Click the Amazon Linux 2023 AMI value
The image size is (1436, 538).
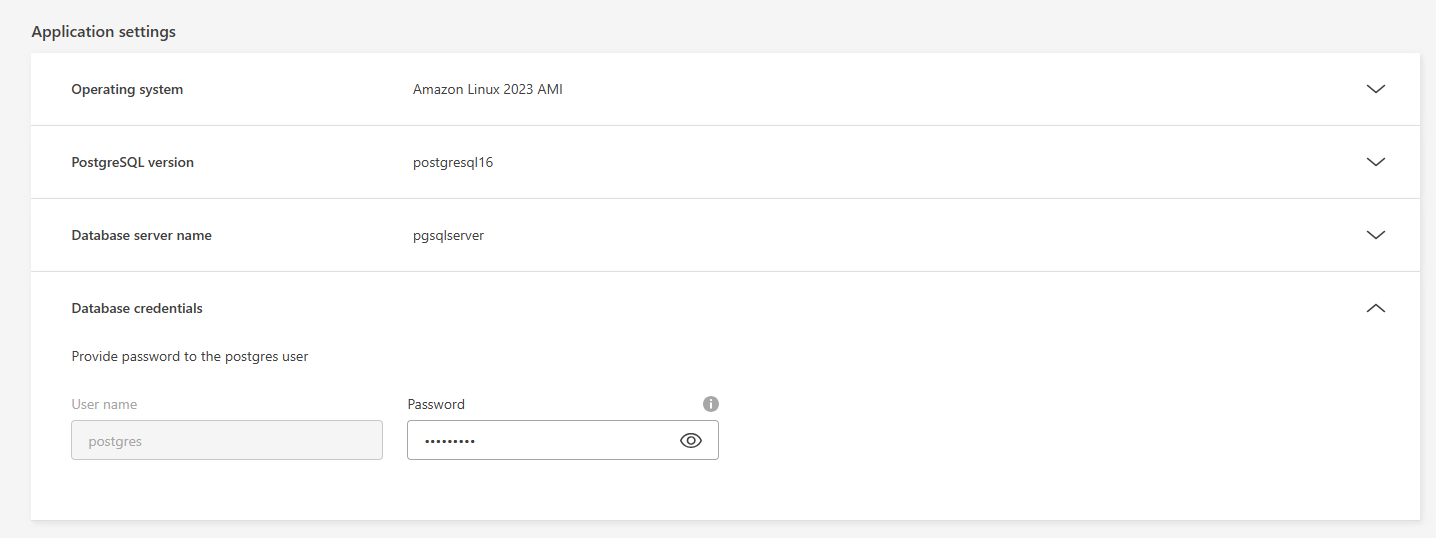coord(488,89)
